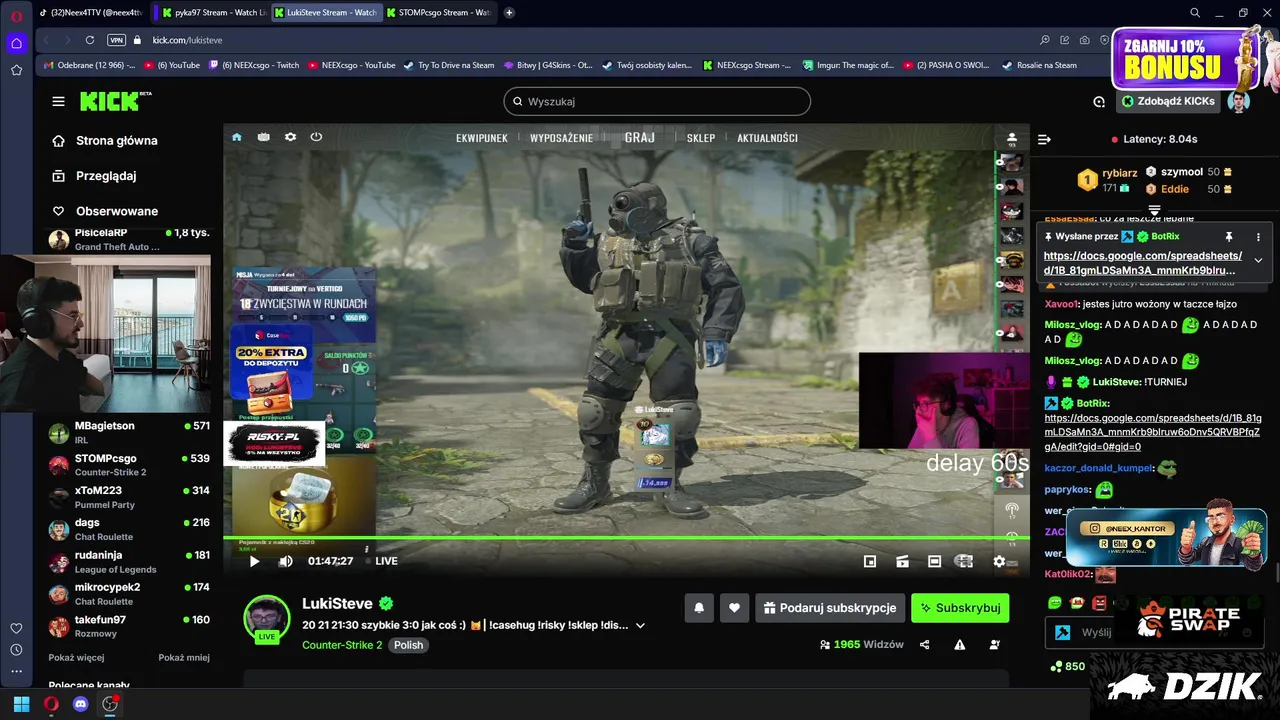Click the Polish language tag
1280x720 pixels.
pos(408,645)
